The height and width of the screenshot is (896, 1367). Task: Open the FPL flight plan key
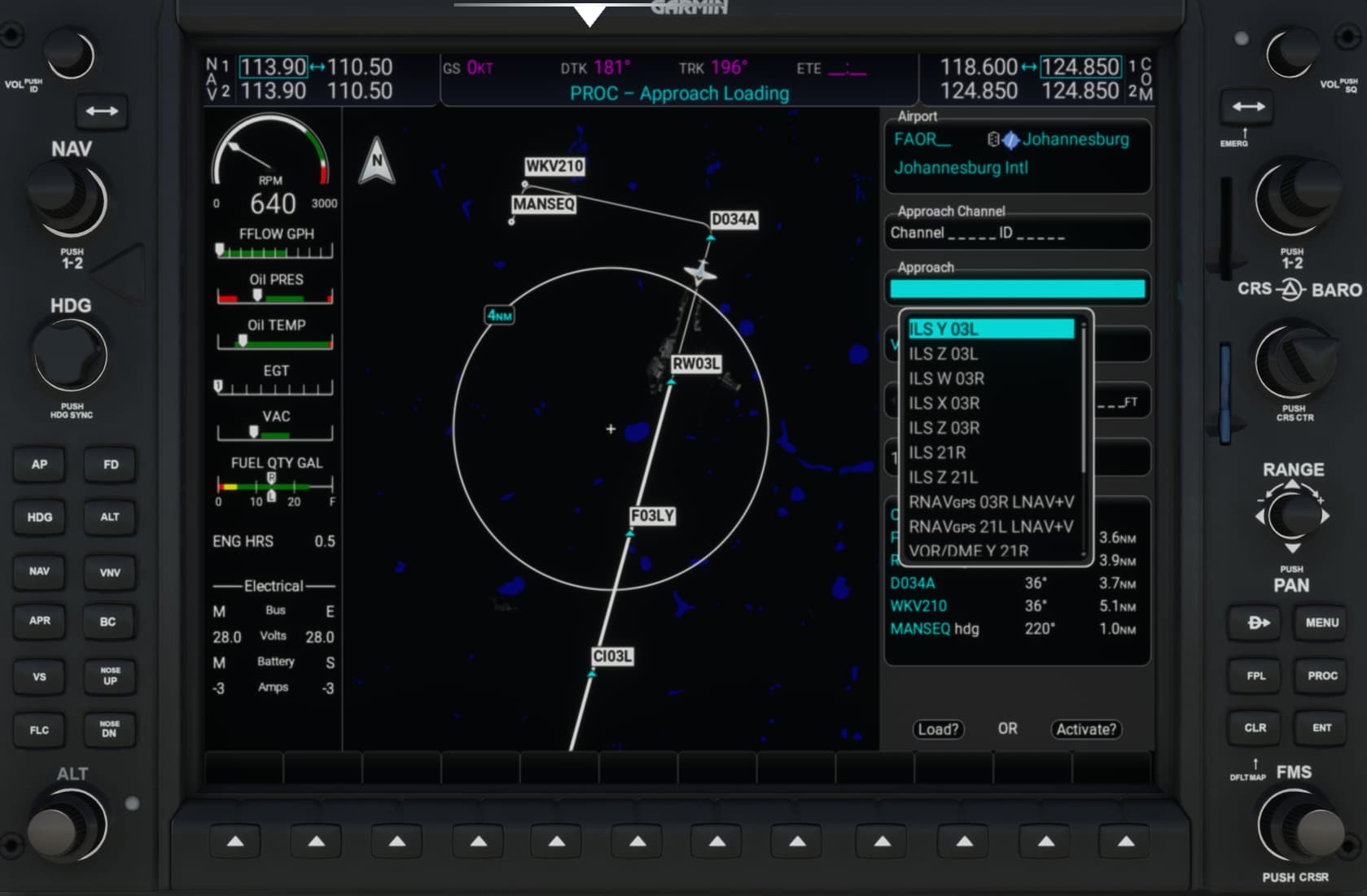[1256, 675]
